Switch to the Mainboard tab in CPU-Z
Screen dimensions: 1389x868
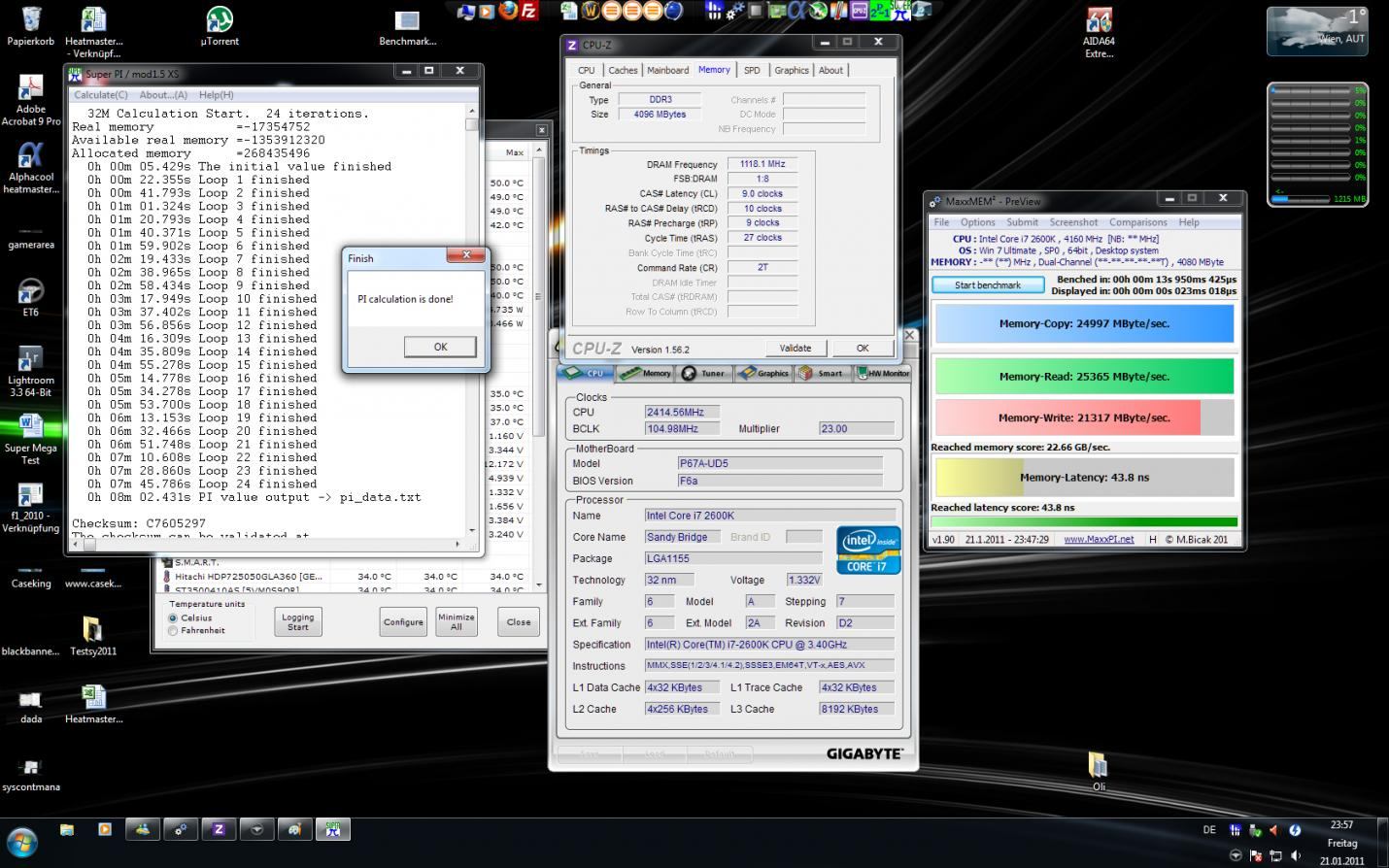point(667,70)
